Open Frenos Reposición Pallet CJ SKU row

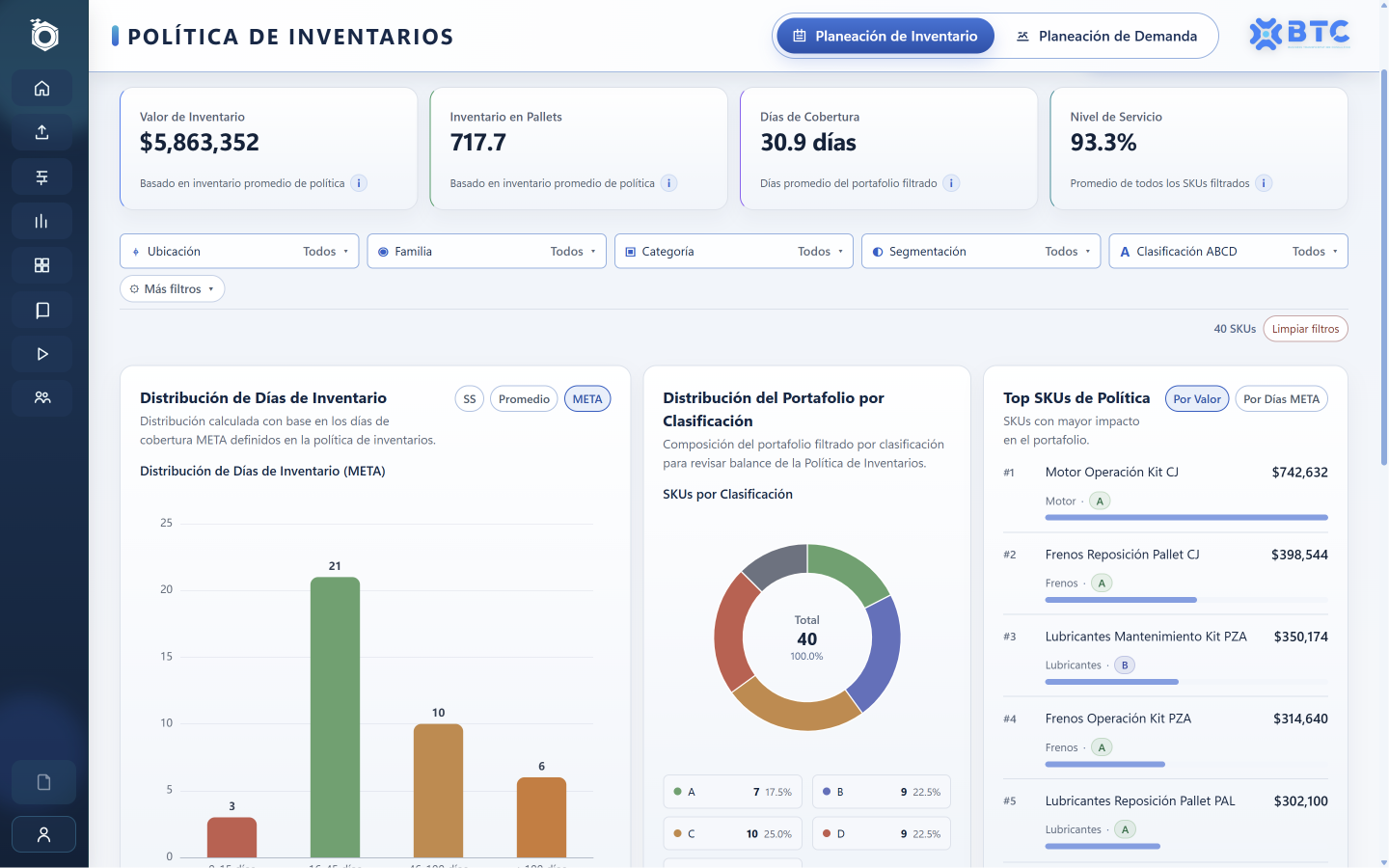point(1165,574)
